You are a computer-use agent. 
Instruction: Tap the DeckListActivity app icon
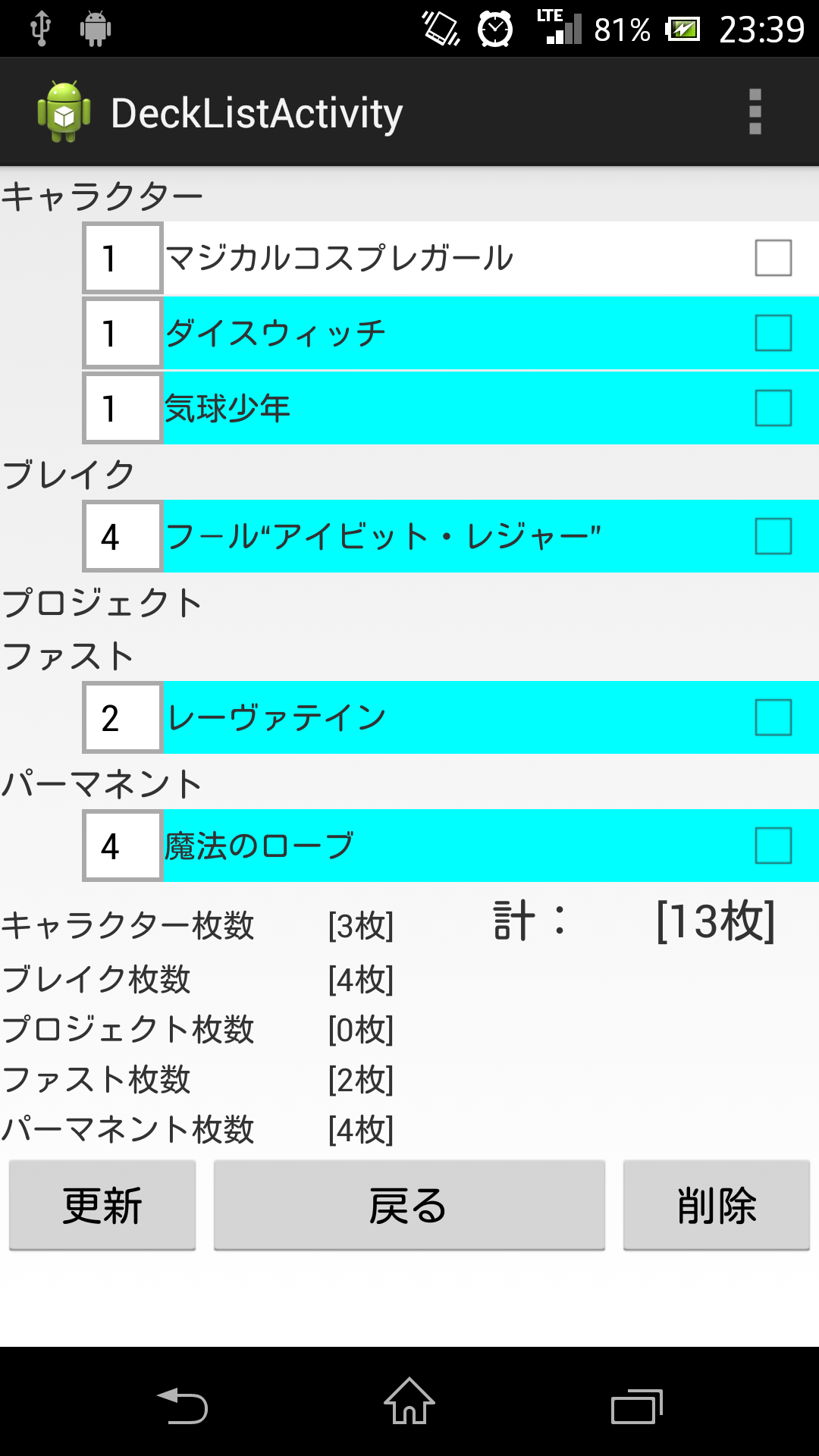click(64, 112)
